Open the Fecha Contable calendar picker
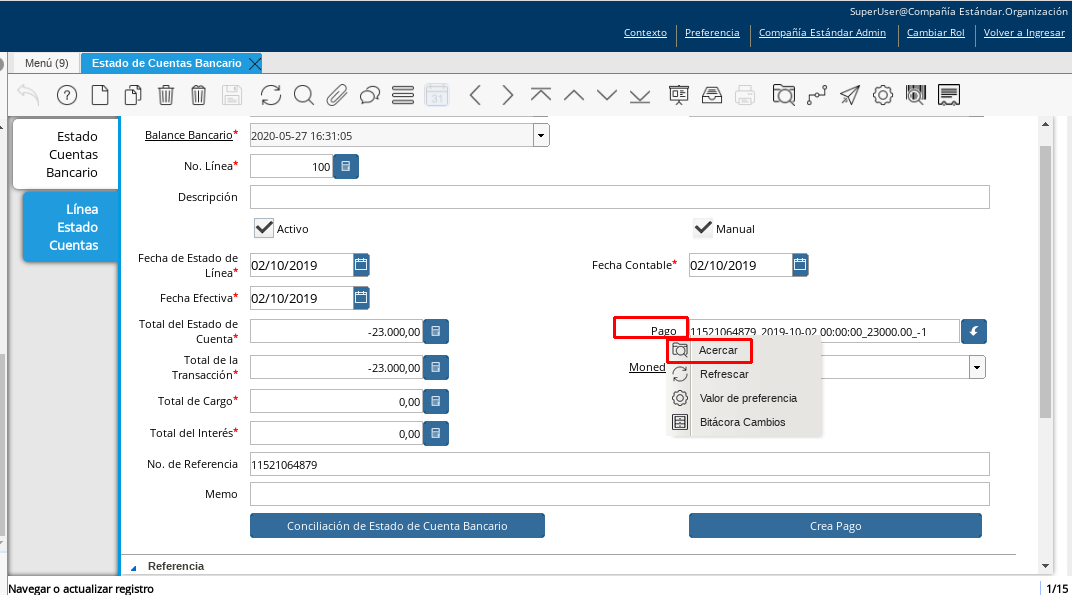Screen dimensions: 1072x595 pyautogui.click(x=800, y=265)
